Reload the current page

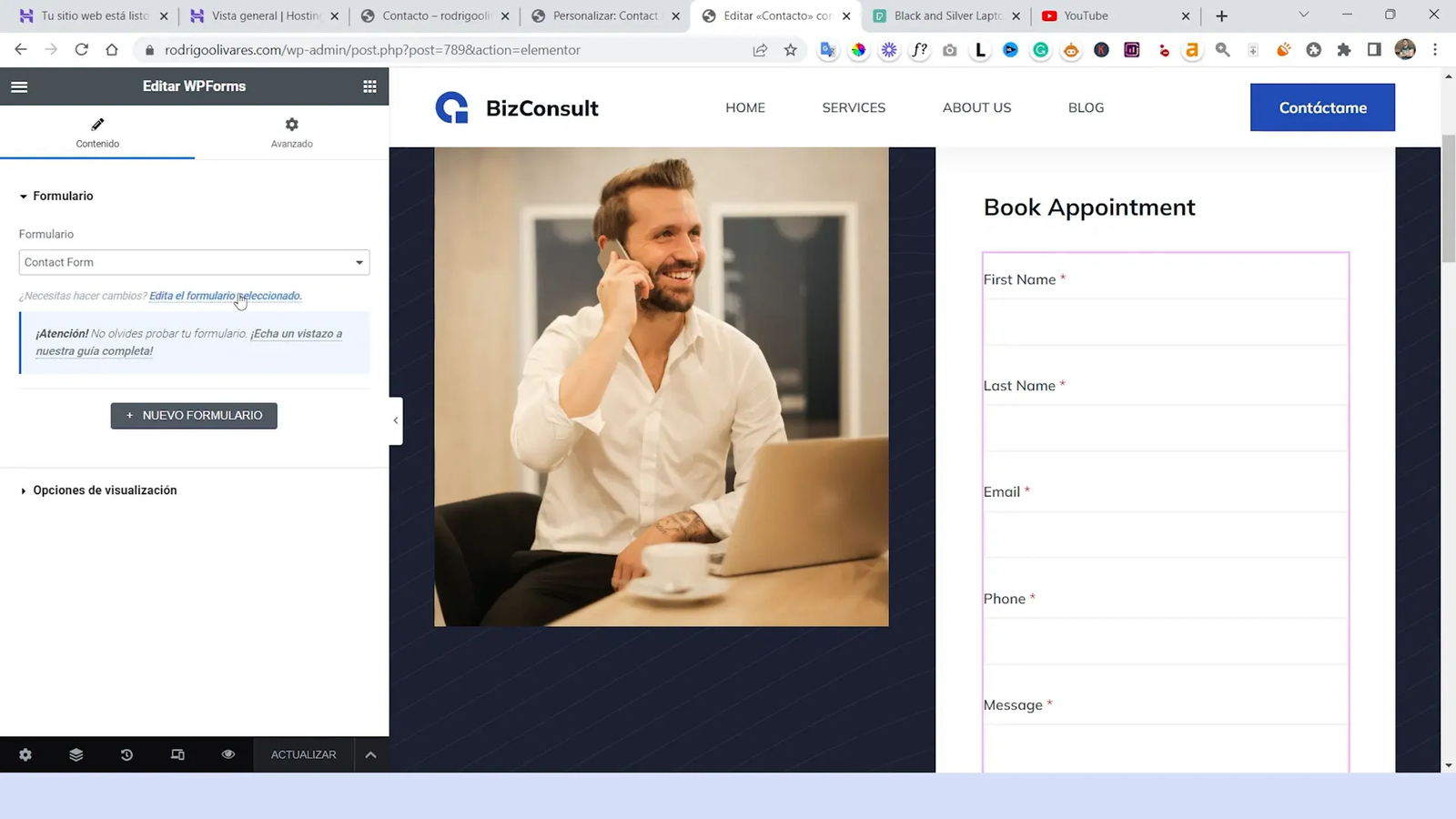click(82, 50)
